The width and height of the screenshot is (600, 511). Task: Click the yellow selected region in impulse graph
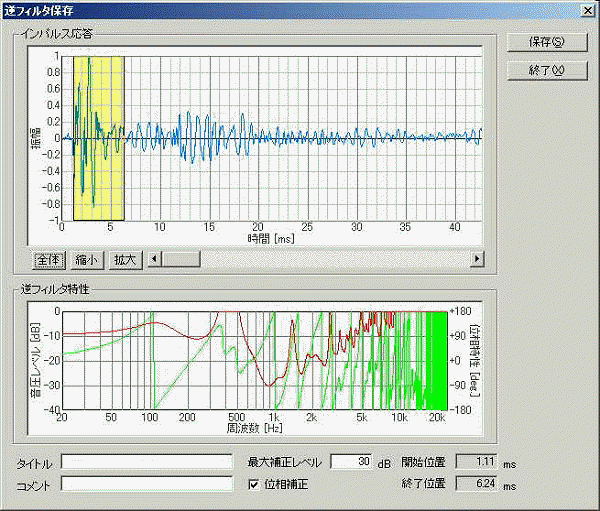click(99, 138)
